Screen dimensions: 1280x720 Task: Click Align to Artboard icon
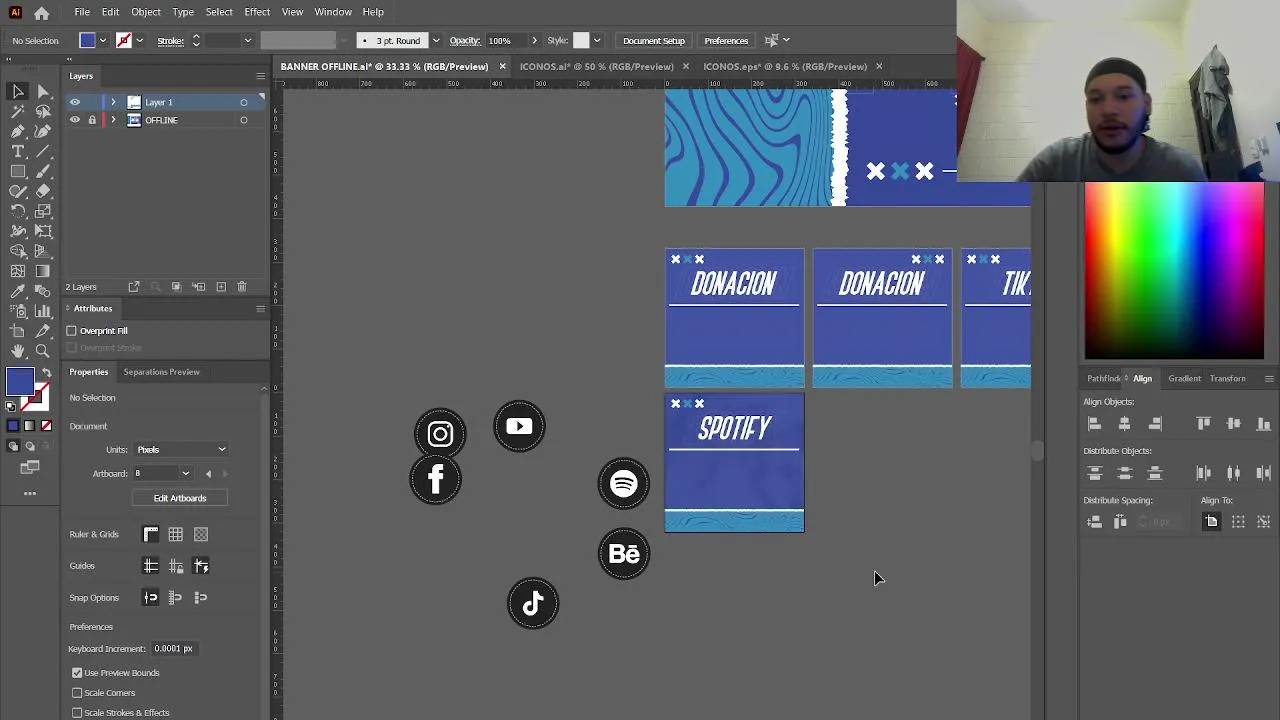coord(1211,522)
